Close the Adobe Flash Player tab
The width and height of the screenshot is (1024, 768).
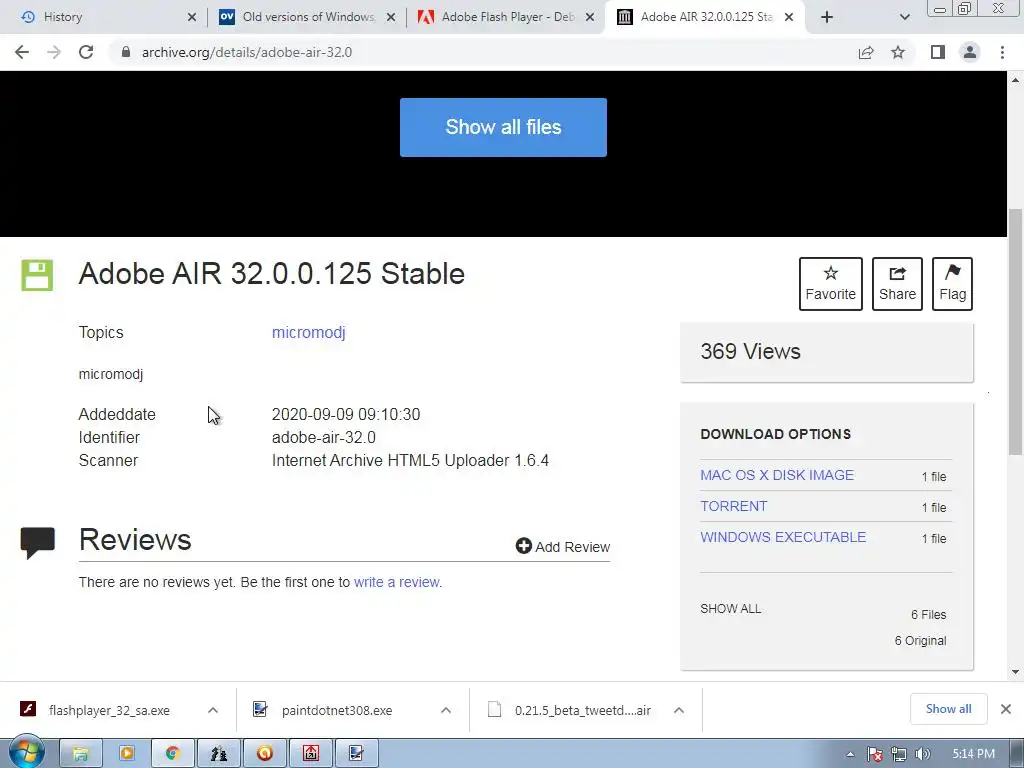click(590, 18)
